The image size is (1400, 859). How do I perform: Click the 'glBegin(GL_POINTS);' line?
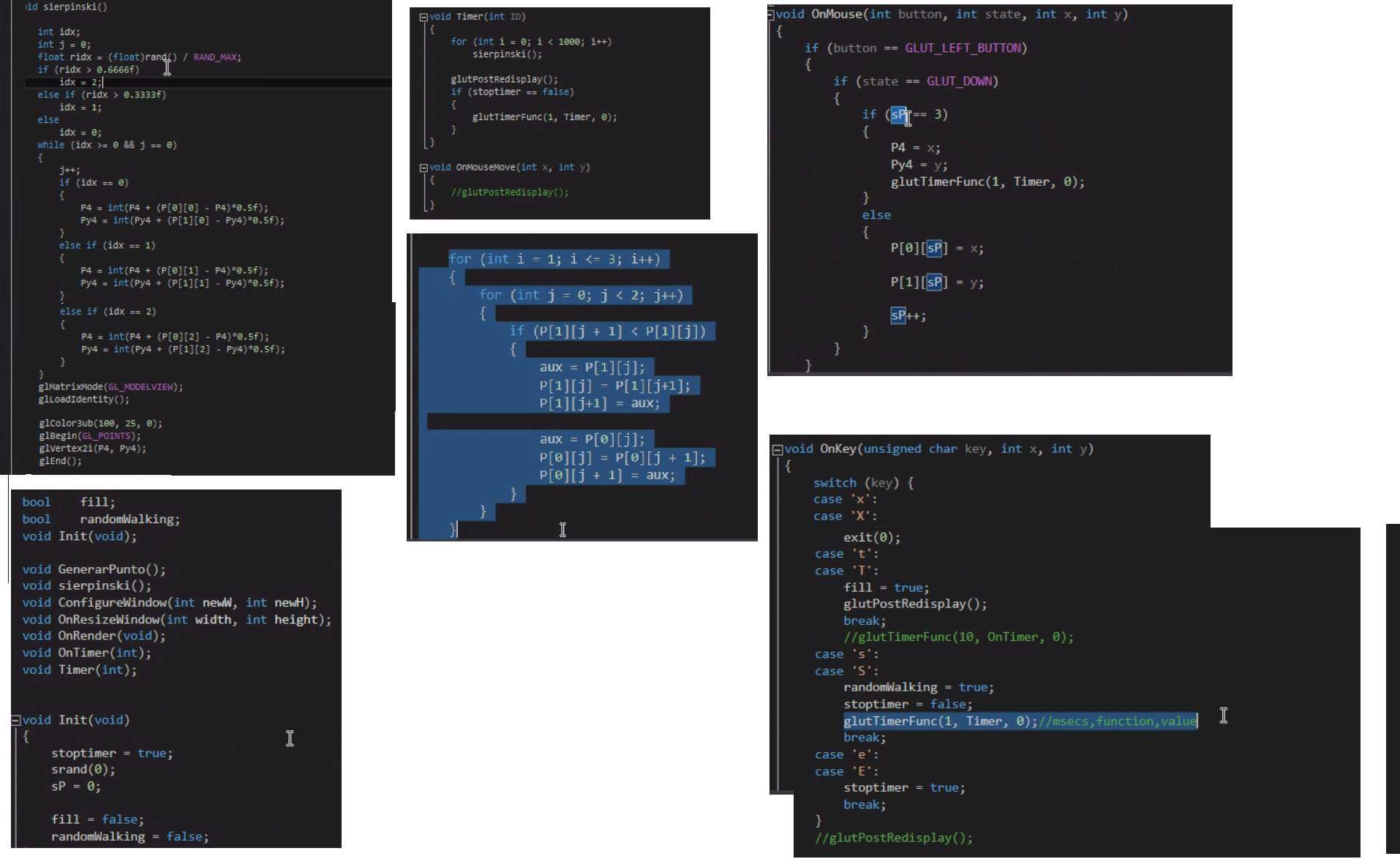click(x=89, y=436)
